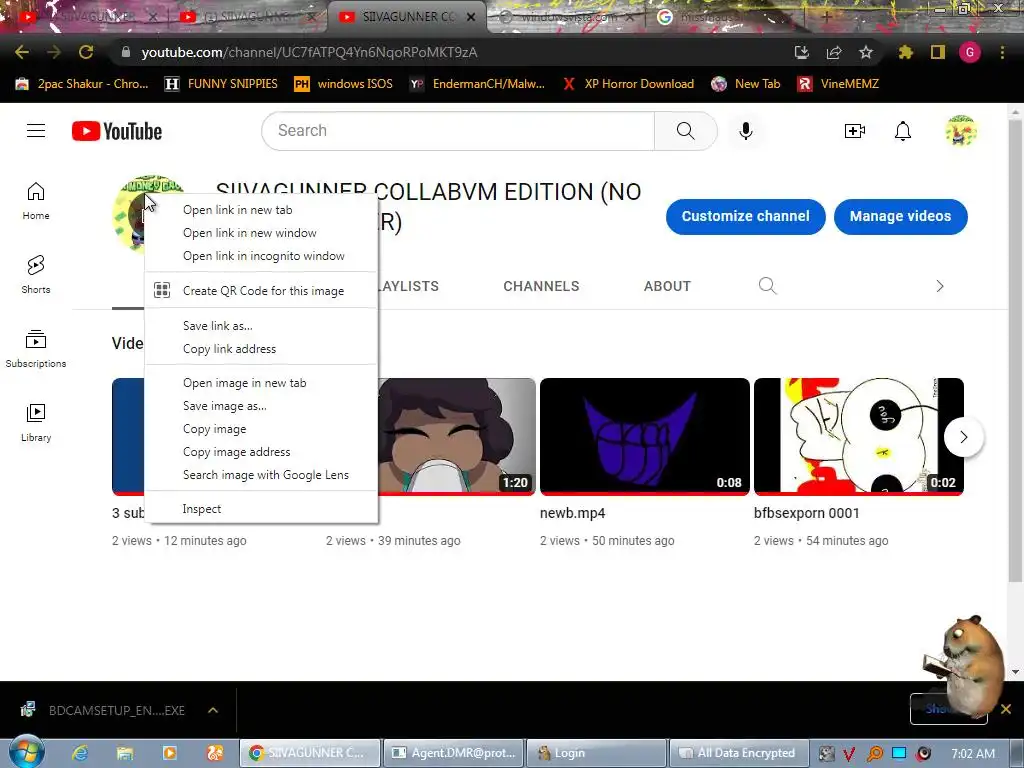The width and height of the screenshot is (1024, 768).
Task: Open VineMEMZ bookmark
Action: point(839,84)
